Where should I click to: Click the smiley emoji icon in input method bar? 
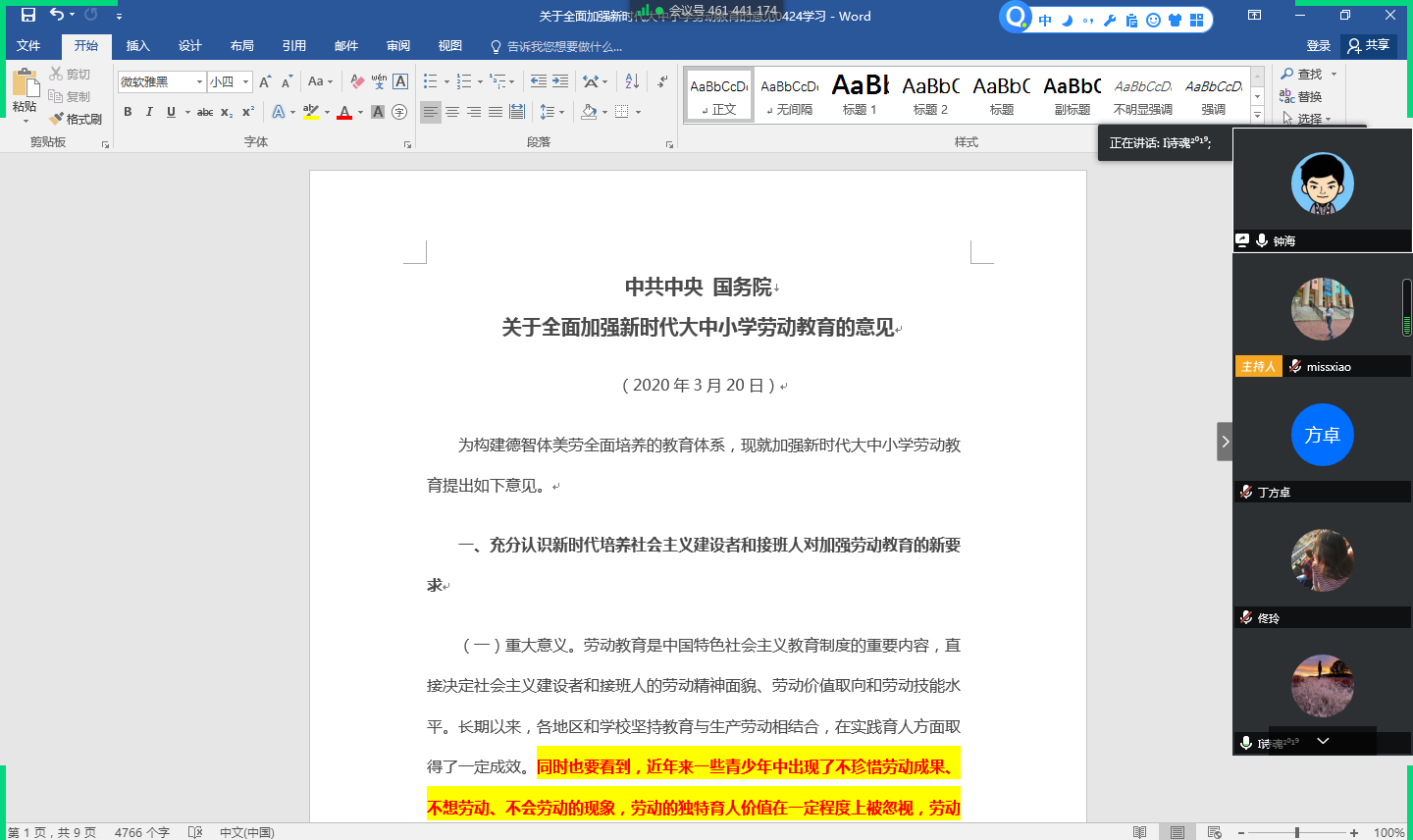pyautogui.click(x=1153, y=20)
